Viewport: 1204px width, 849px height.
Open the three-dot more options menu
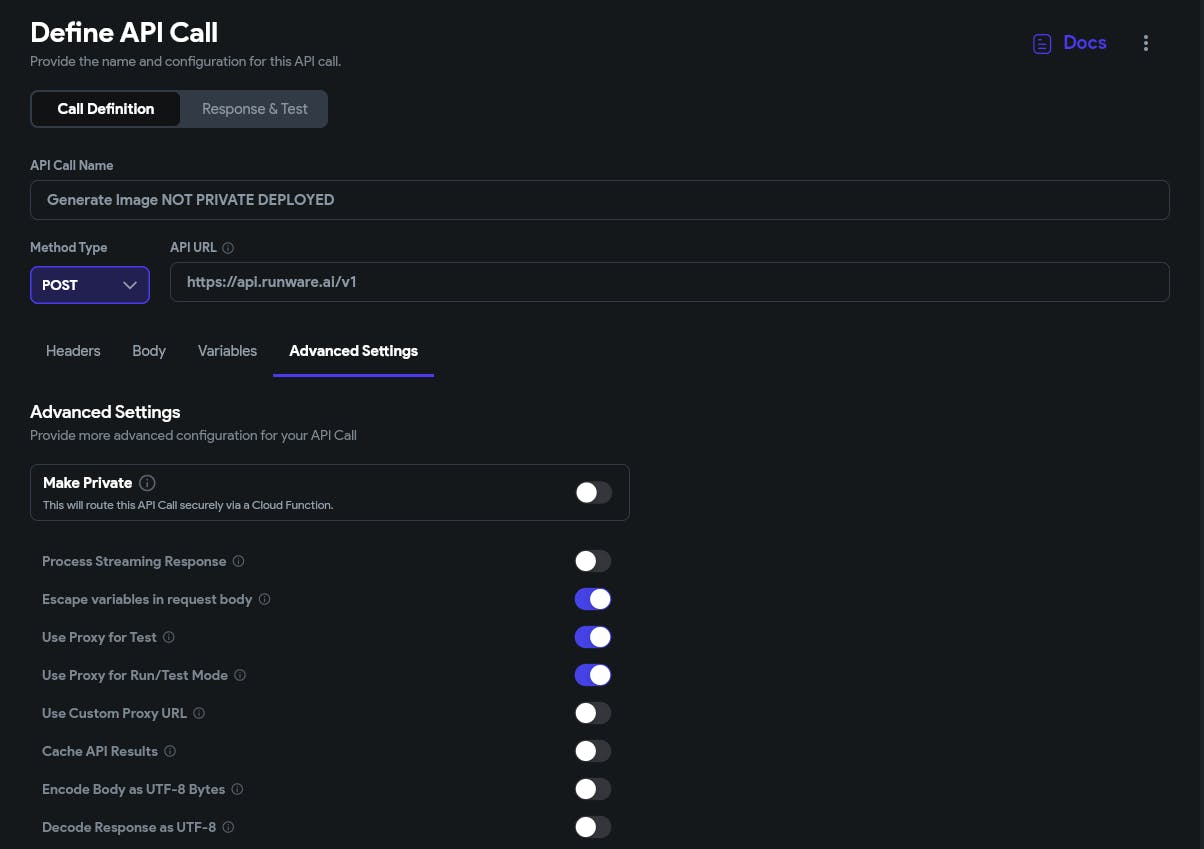1145,43
